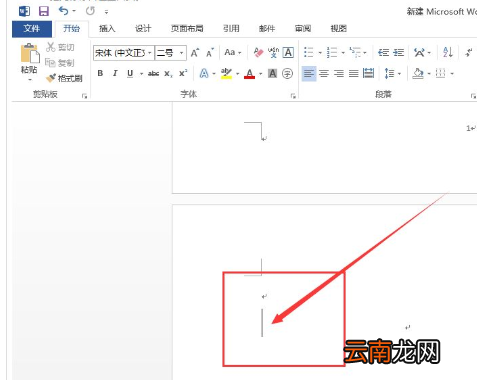Open the Aa change case dropdown
This screenshot has width=477, height=380.
coord(233,52)
